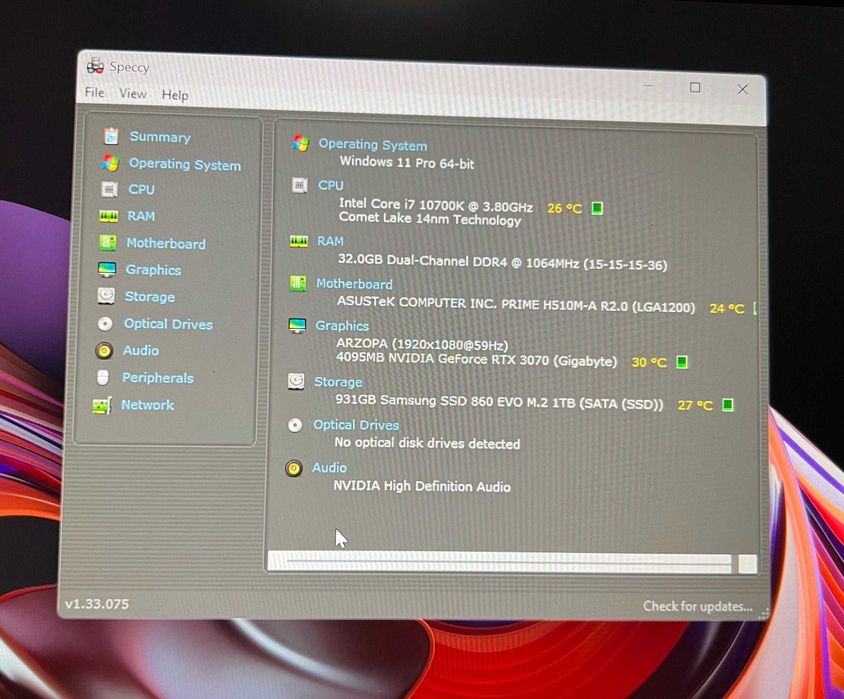Click the Windows flag icon in summary panel
The width and height of the screenshot is (844, 699).
tap(300, 143)
